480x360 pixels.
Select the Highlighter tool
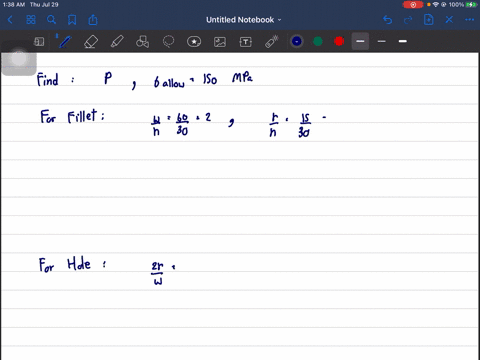tap(117, 42)
